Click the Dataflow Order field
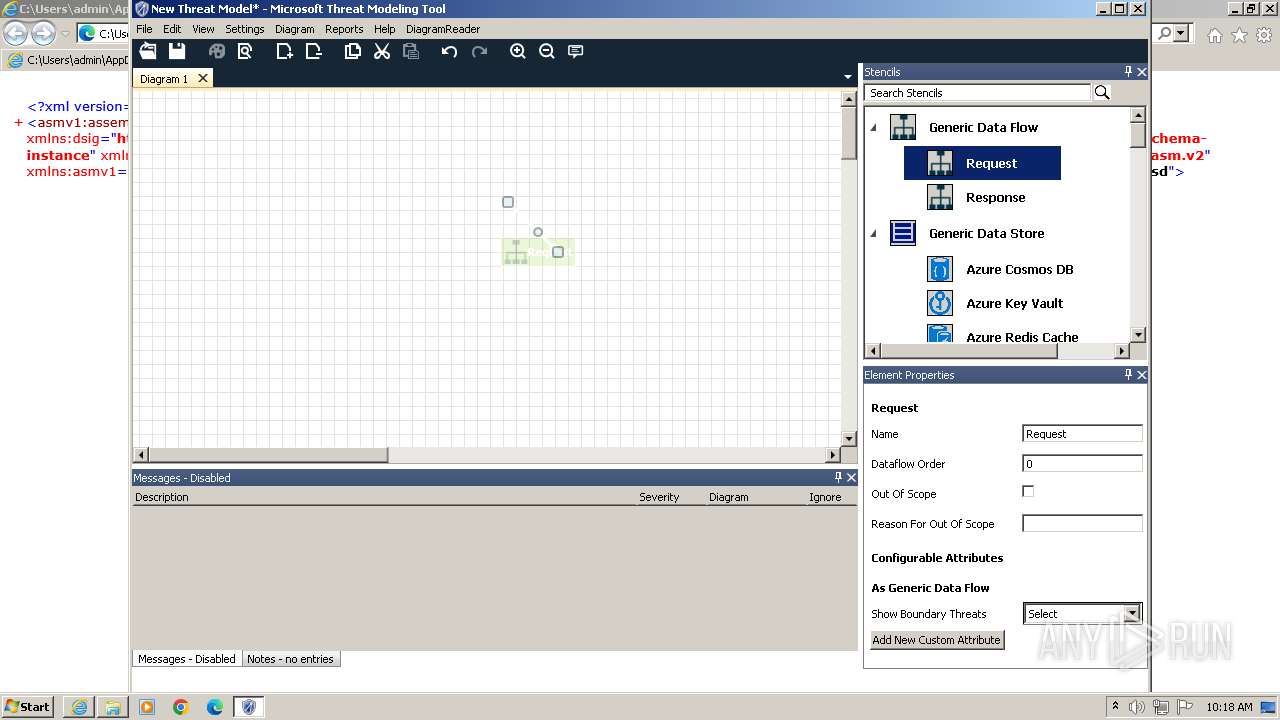This screenshot has width=1280, height=720. pyautogui.click(x=1082, y=464)
